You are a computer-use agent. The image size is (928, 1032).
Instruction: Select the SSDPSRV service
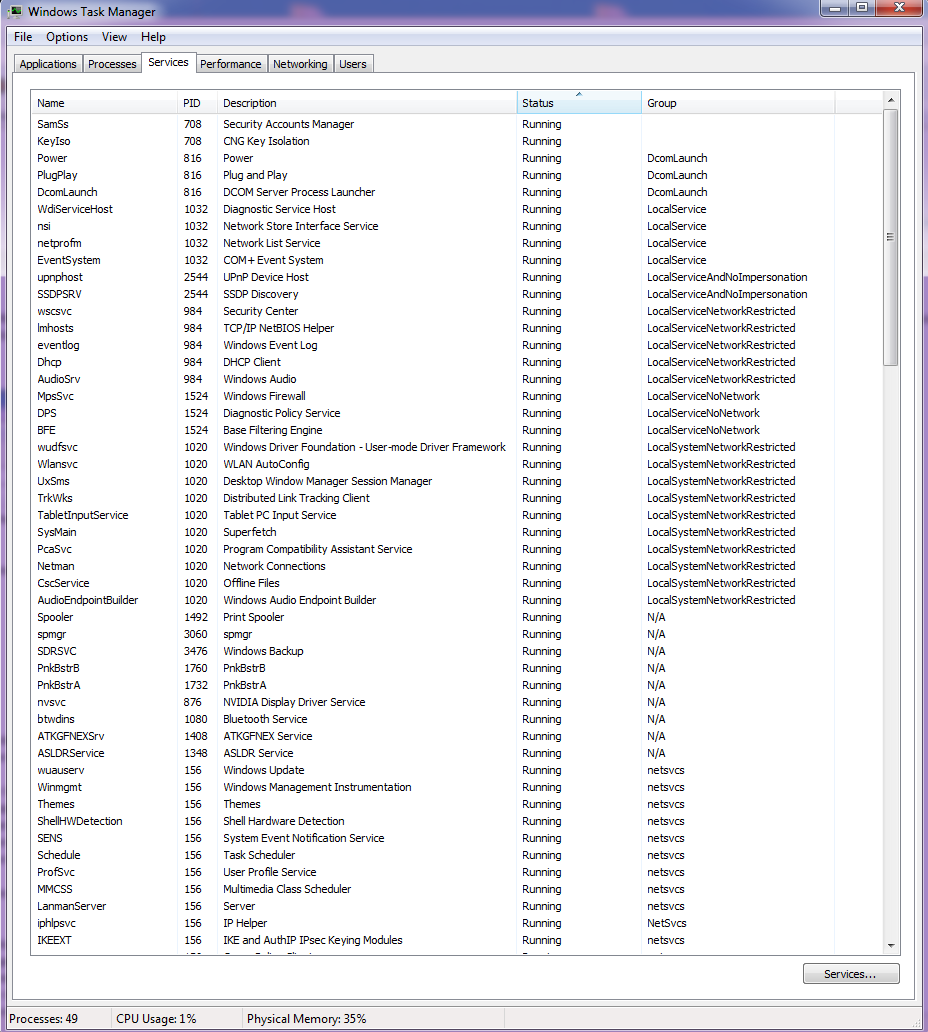pos(456,294)
